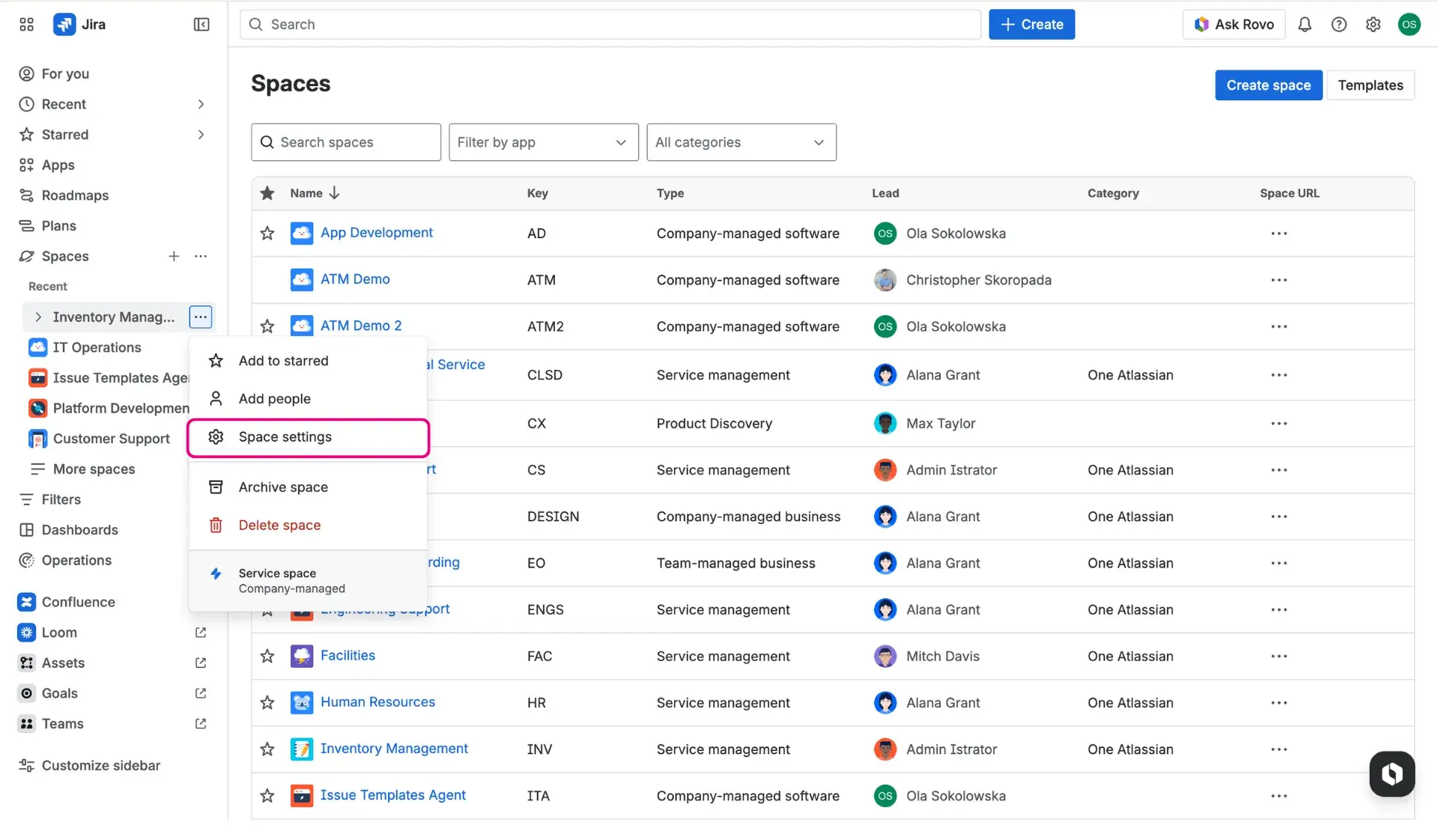Click the plus icon next to Spaces
The image size is (1438, 840).
[174, 256]
